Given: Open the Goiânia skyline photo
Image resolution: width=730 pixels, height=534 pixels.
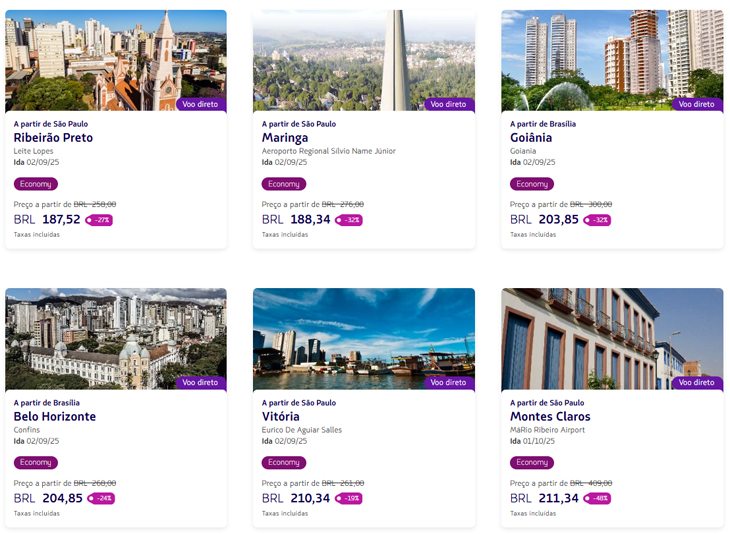Looking at the screenshot, I should [x=612, y=61].
